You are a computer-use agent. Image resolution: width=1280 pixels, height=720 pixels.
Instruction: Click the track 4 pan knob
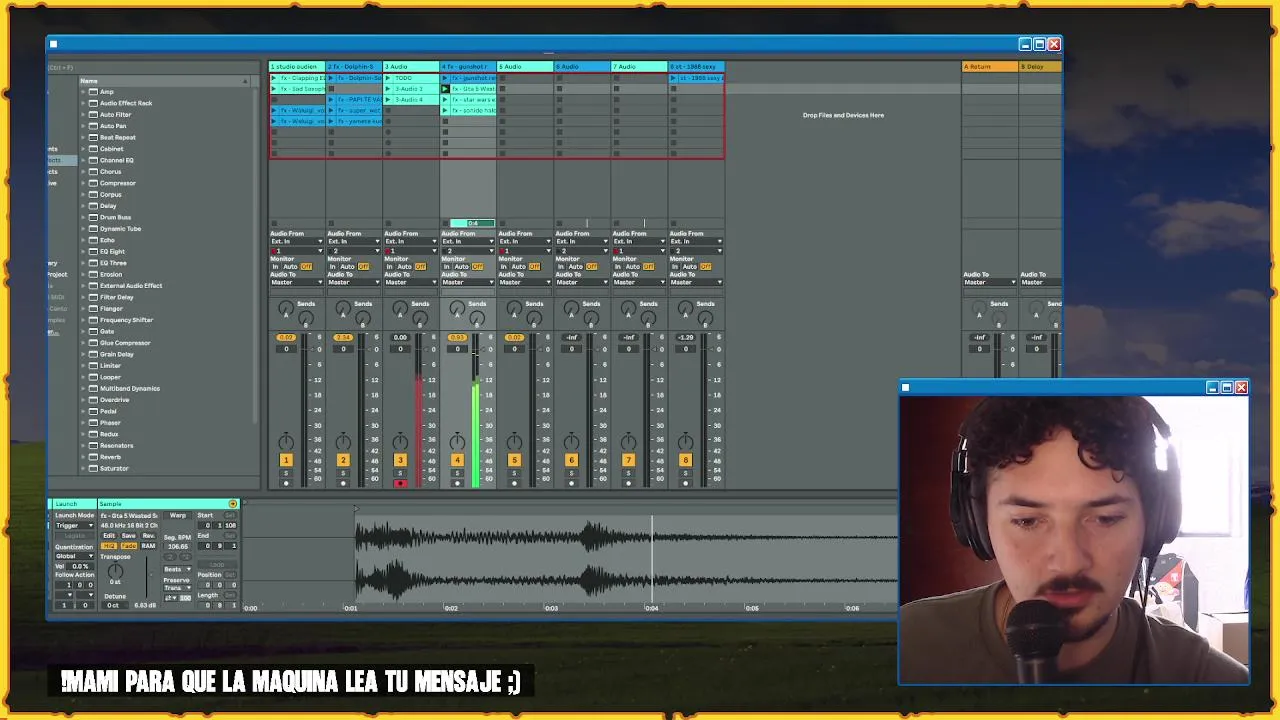457,442
